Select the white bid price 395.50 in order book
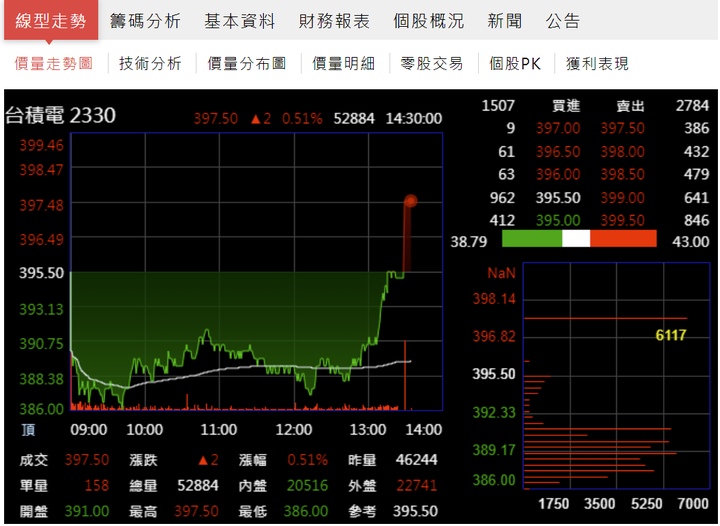This screenshot has height=526, width=720. pyautogui.click(x=558, y=198)
